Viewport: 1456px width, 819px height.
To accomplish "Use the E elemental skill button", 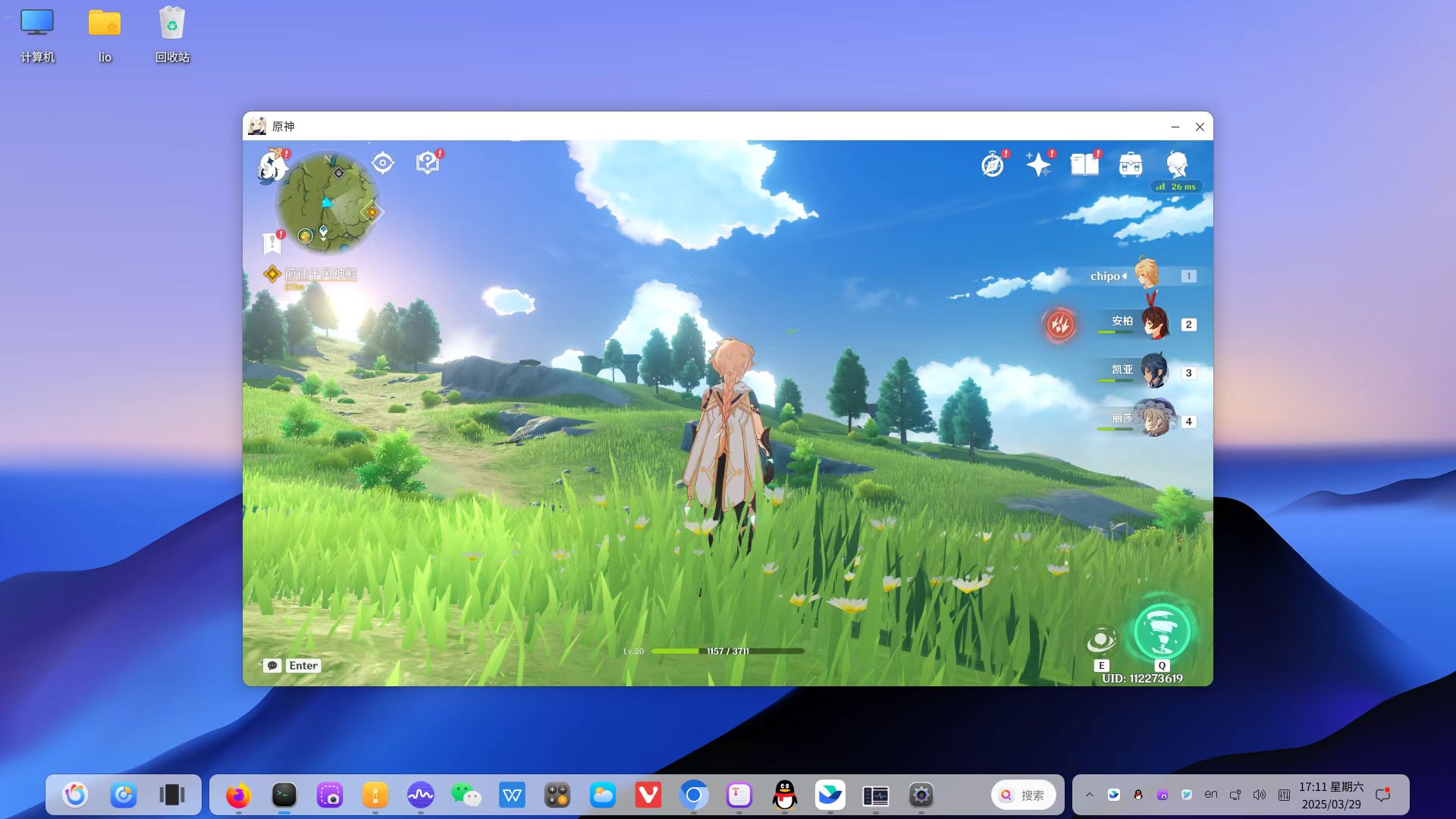I will click(1101, 642).
